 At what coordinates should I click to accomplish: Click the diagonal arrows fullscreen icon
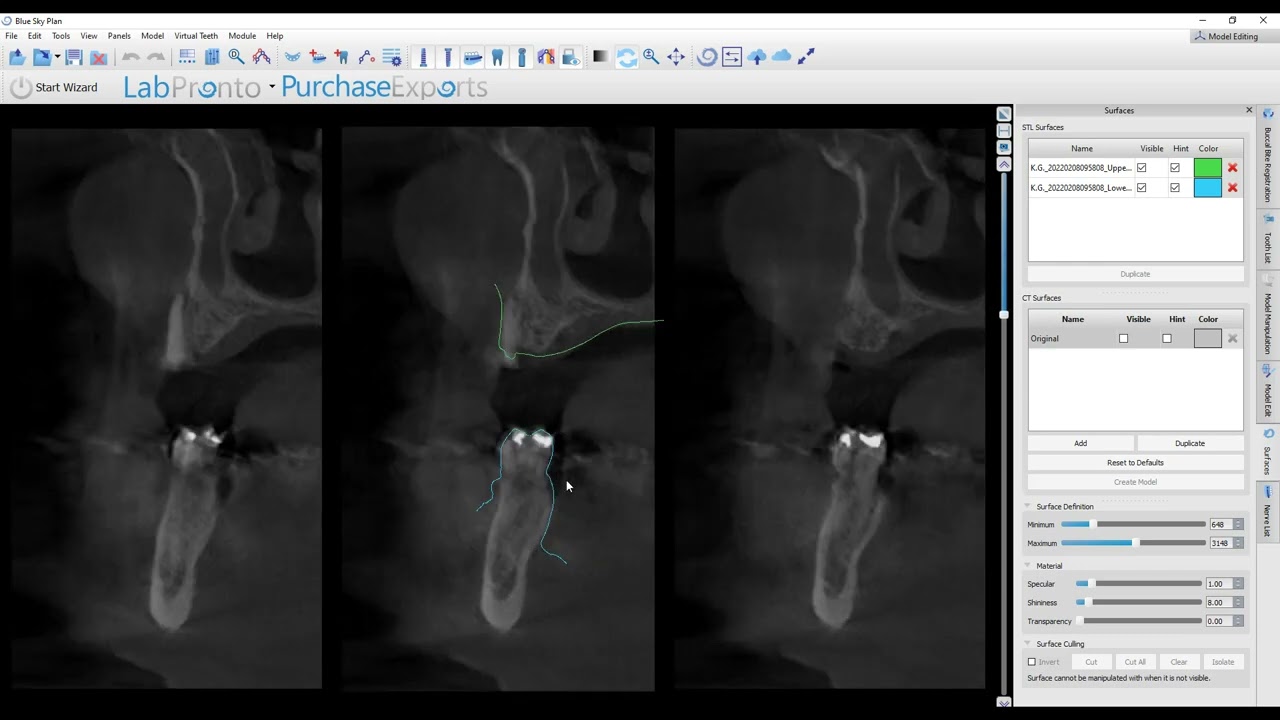tap(806, 57)
